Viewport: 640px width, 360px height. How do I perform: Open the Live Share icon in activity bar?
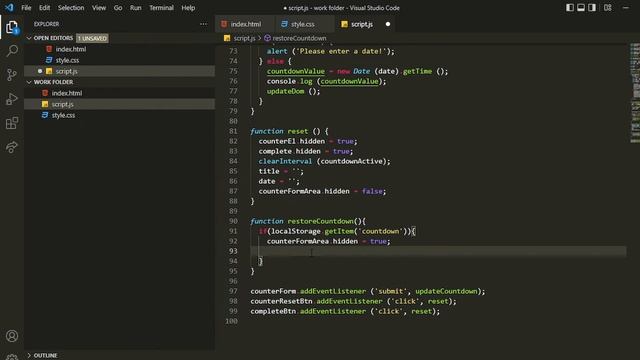pyautogui.click(x=12, y=147)
